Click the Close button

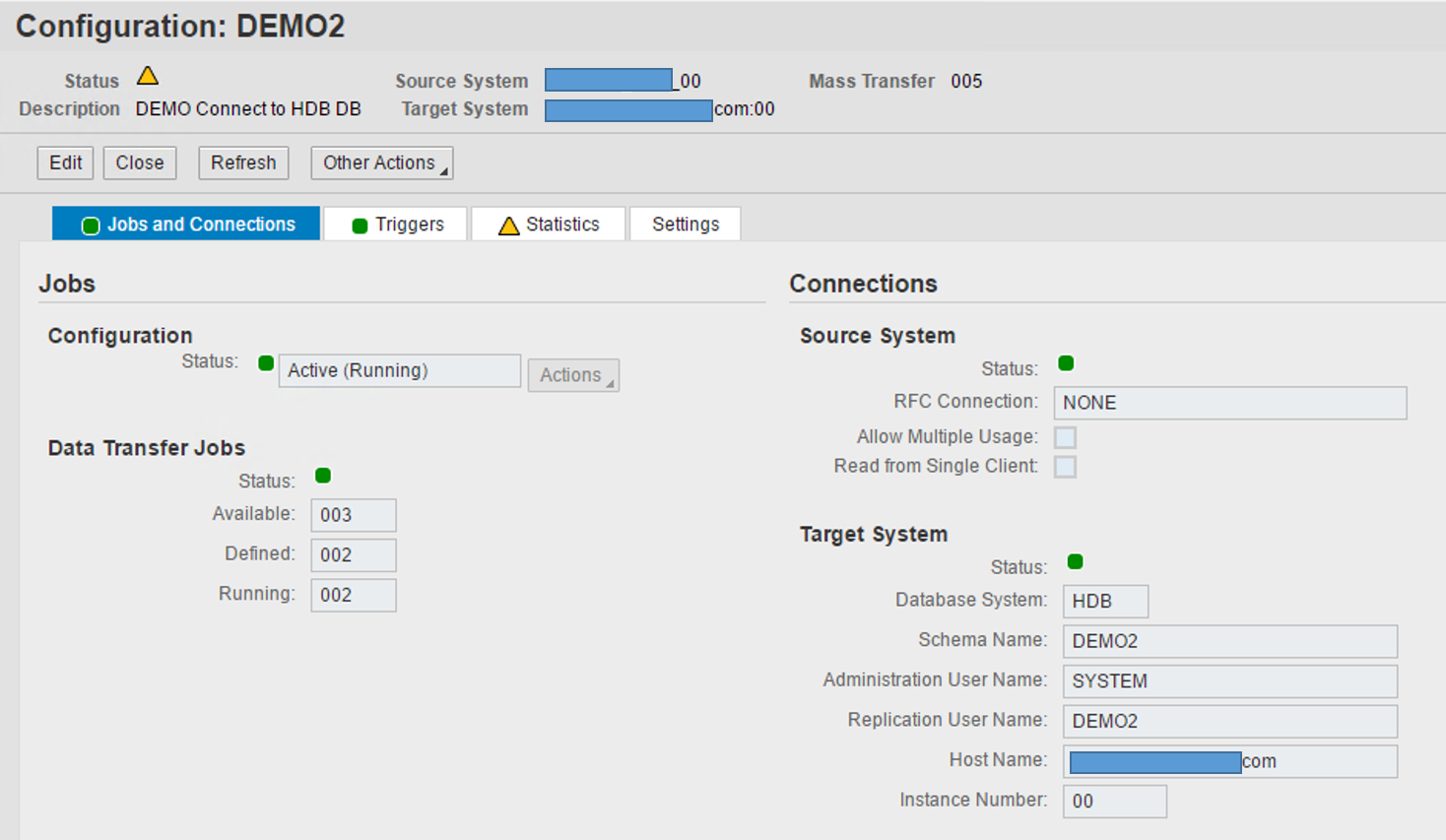point(139,162)
